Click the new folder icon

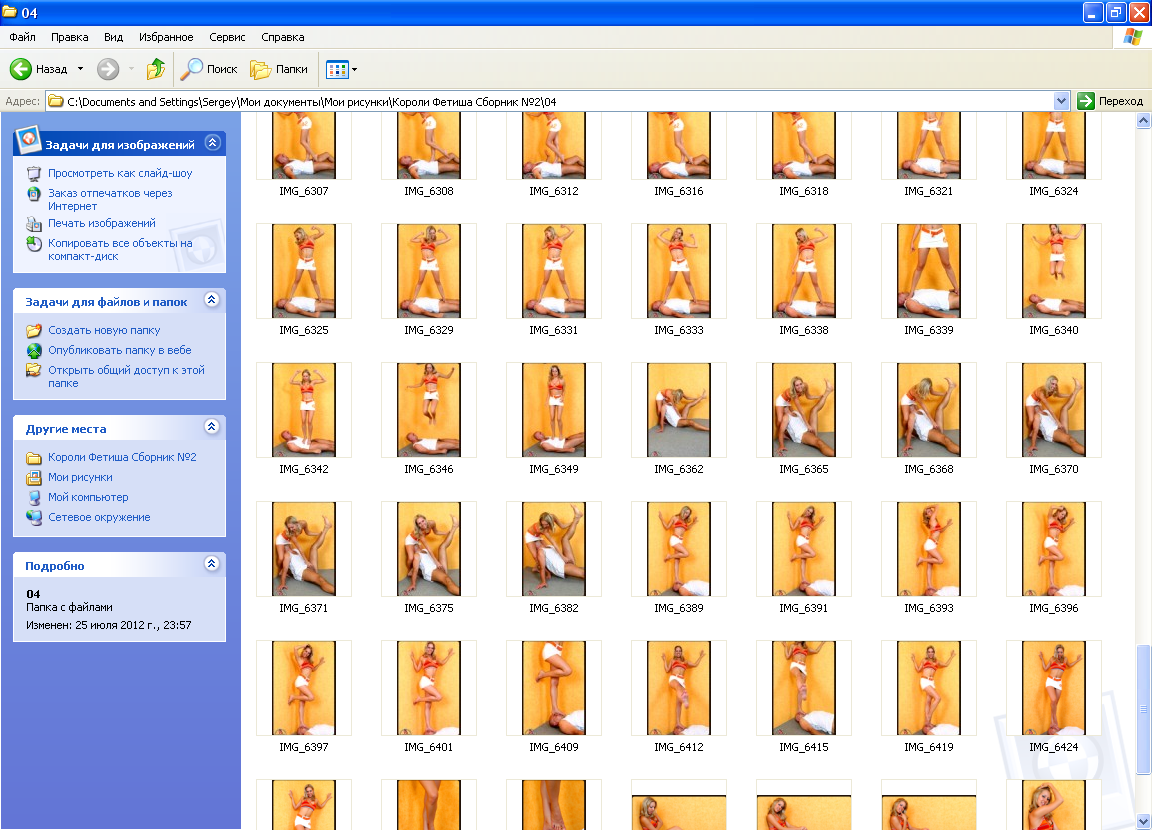34,331
